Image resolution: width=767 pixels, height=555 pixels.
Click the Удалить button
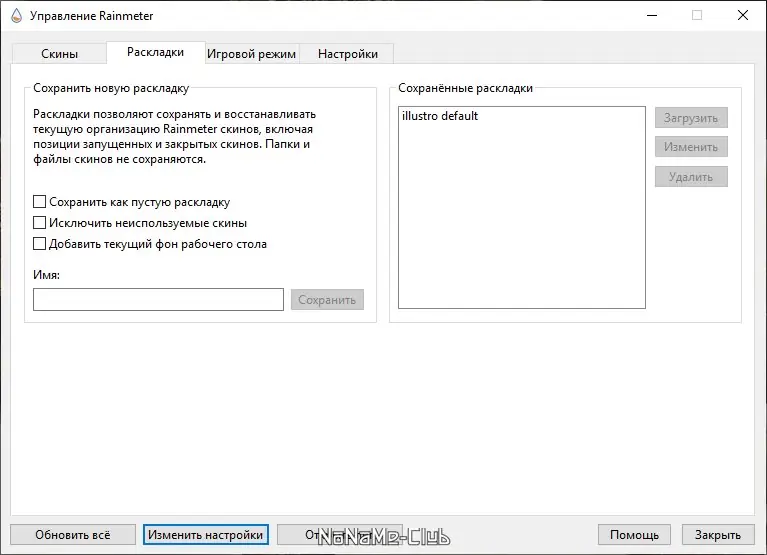point(691,177)
